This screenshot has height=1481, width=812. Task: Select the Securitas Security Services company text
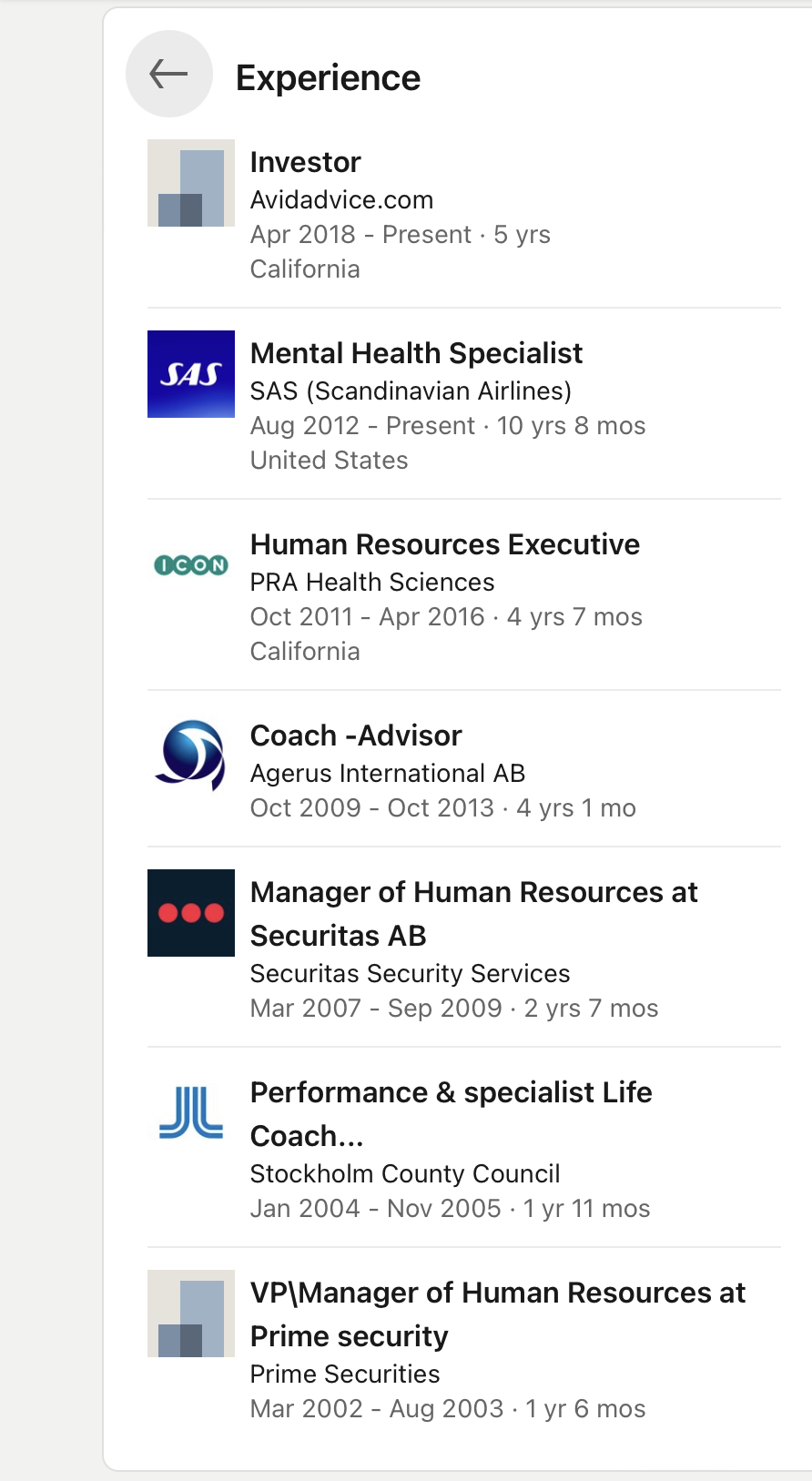pos(410,974)
